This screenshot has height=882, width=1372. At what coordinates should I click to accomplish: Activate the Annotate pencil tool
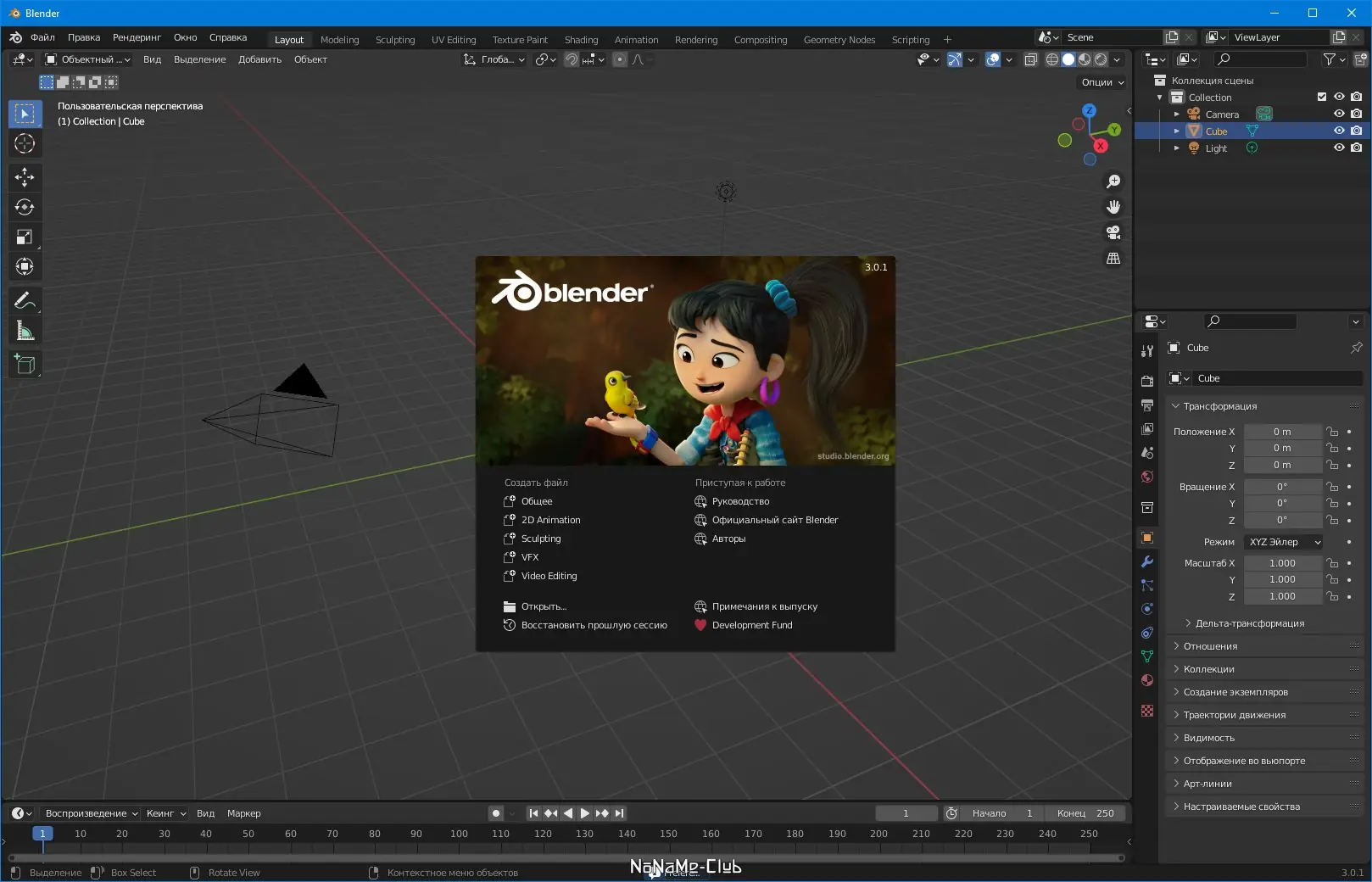(25, 301)
